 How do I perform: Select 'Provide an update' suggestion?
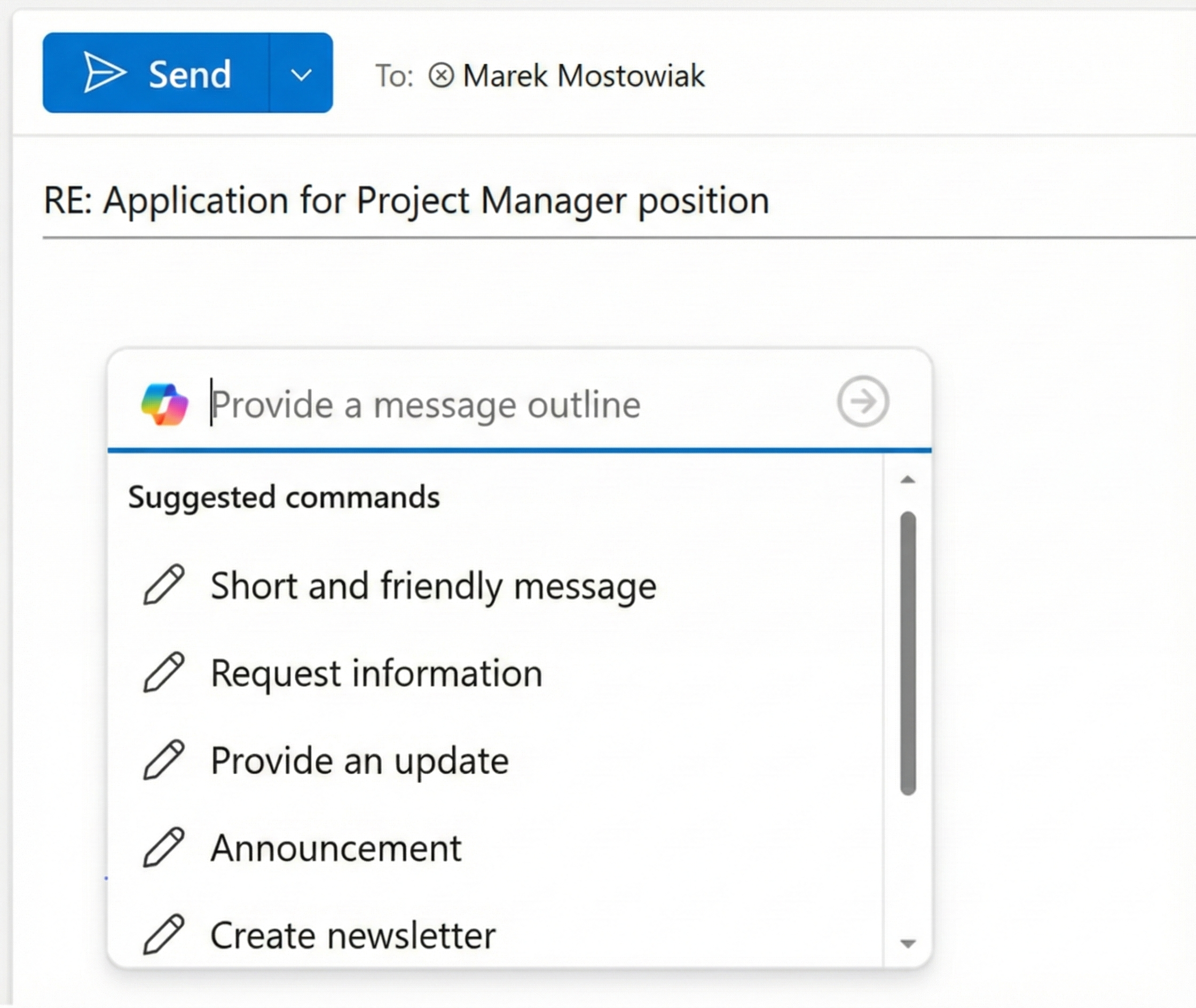(x=359, y=761)
